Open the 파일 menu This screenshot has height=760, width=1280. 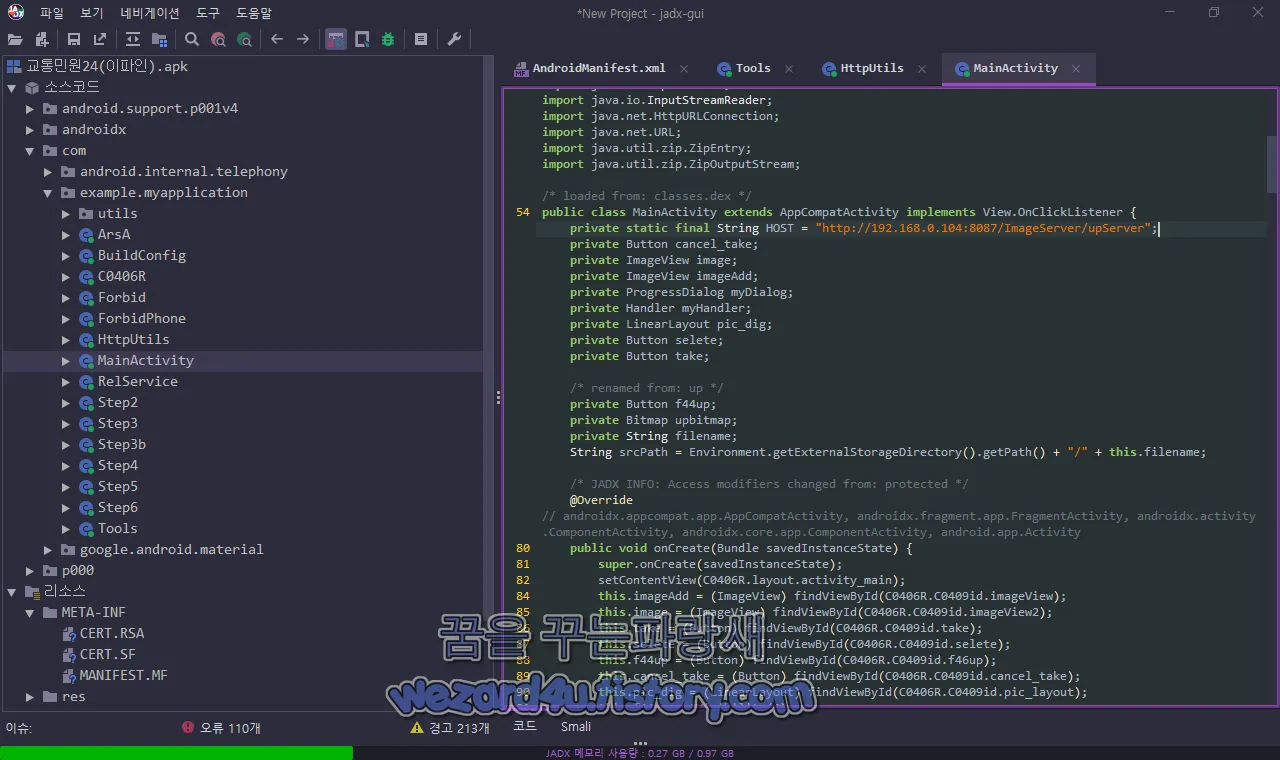(x=52, y=13)
